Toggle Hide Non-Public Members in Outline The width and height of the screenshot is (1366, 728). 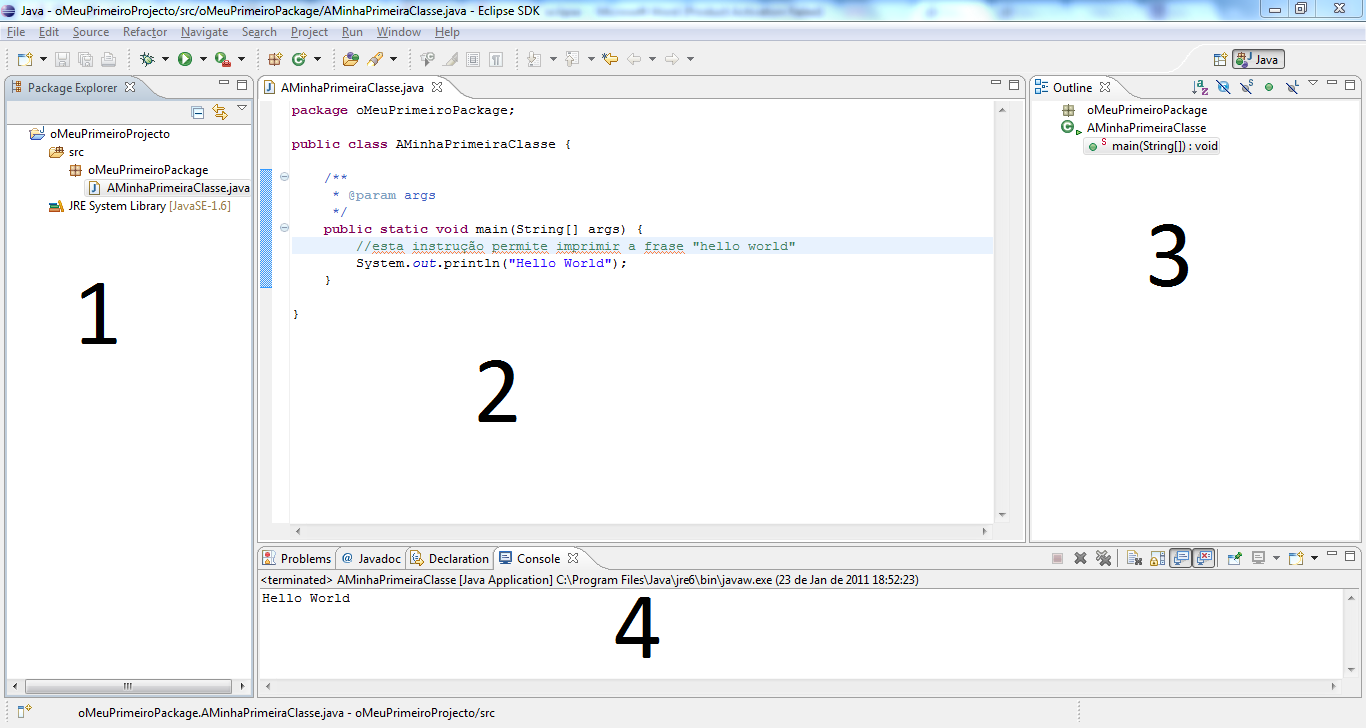pos(1269,87)
